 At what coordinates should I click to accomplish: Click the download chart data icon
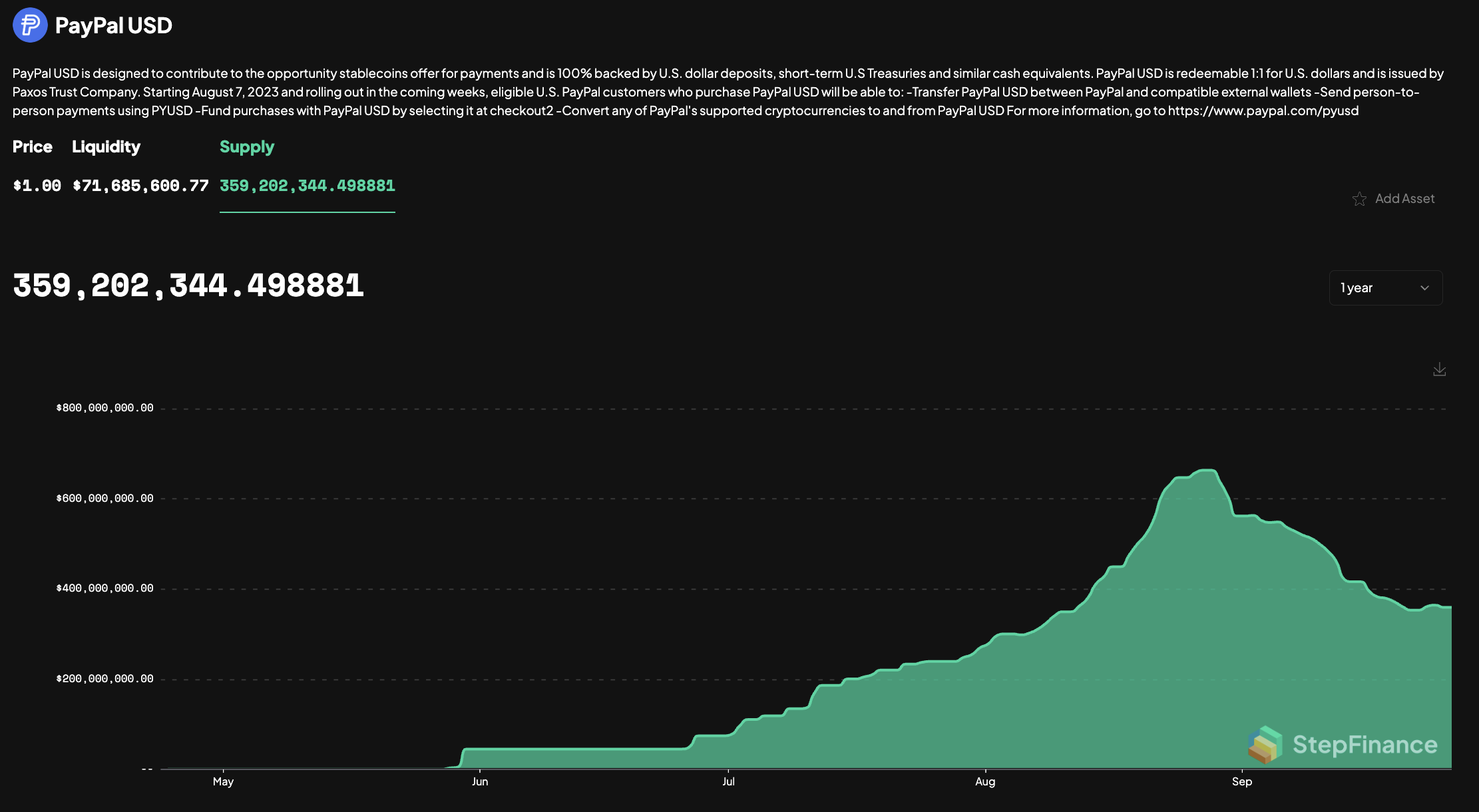point(1439,369)
